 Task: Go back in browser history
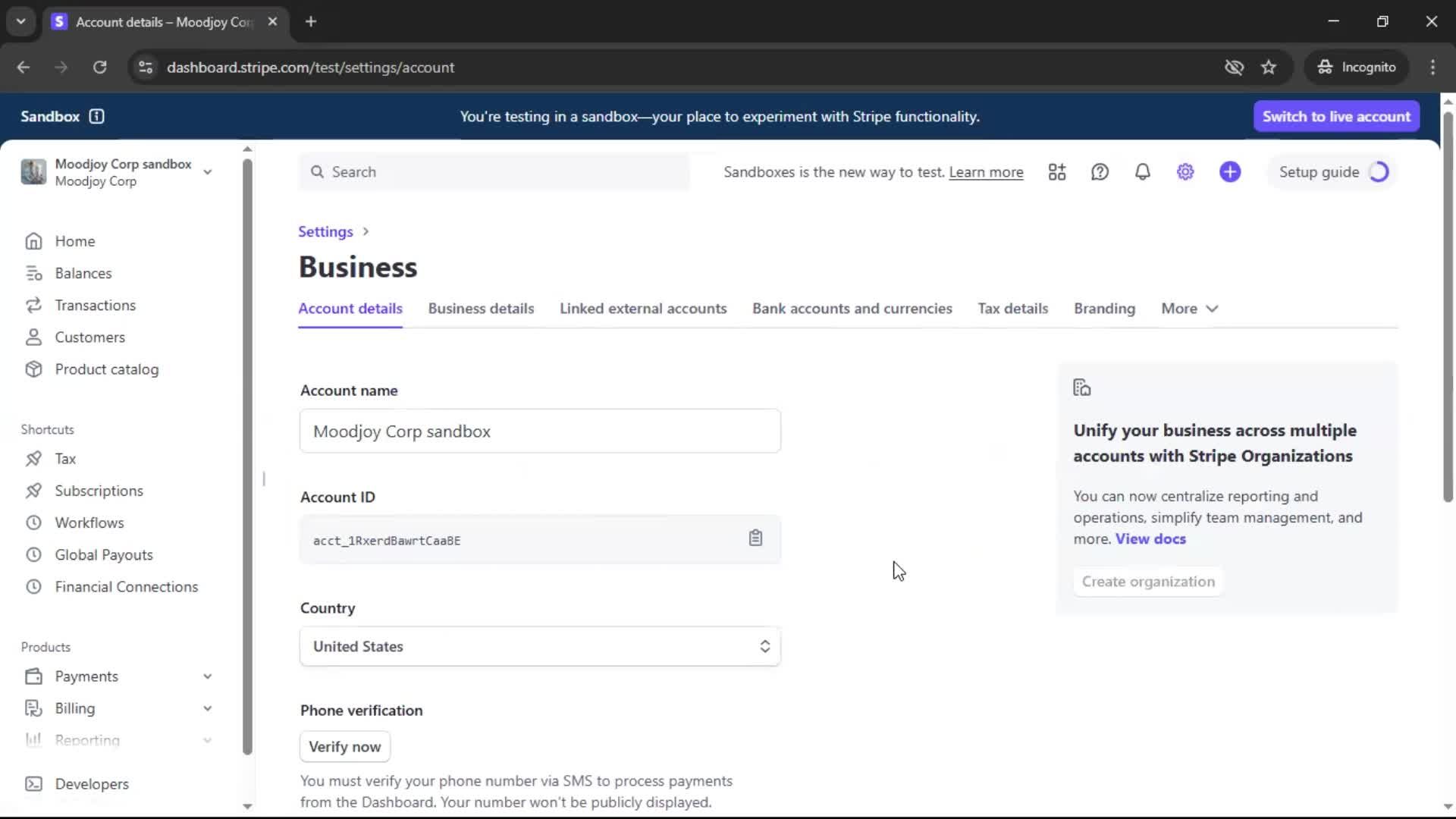pyautogui.click(x=24, y=67)
